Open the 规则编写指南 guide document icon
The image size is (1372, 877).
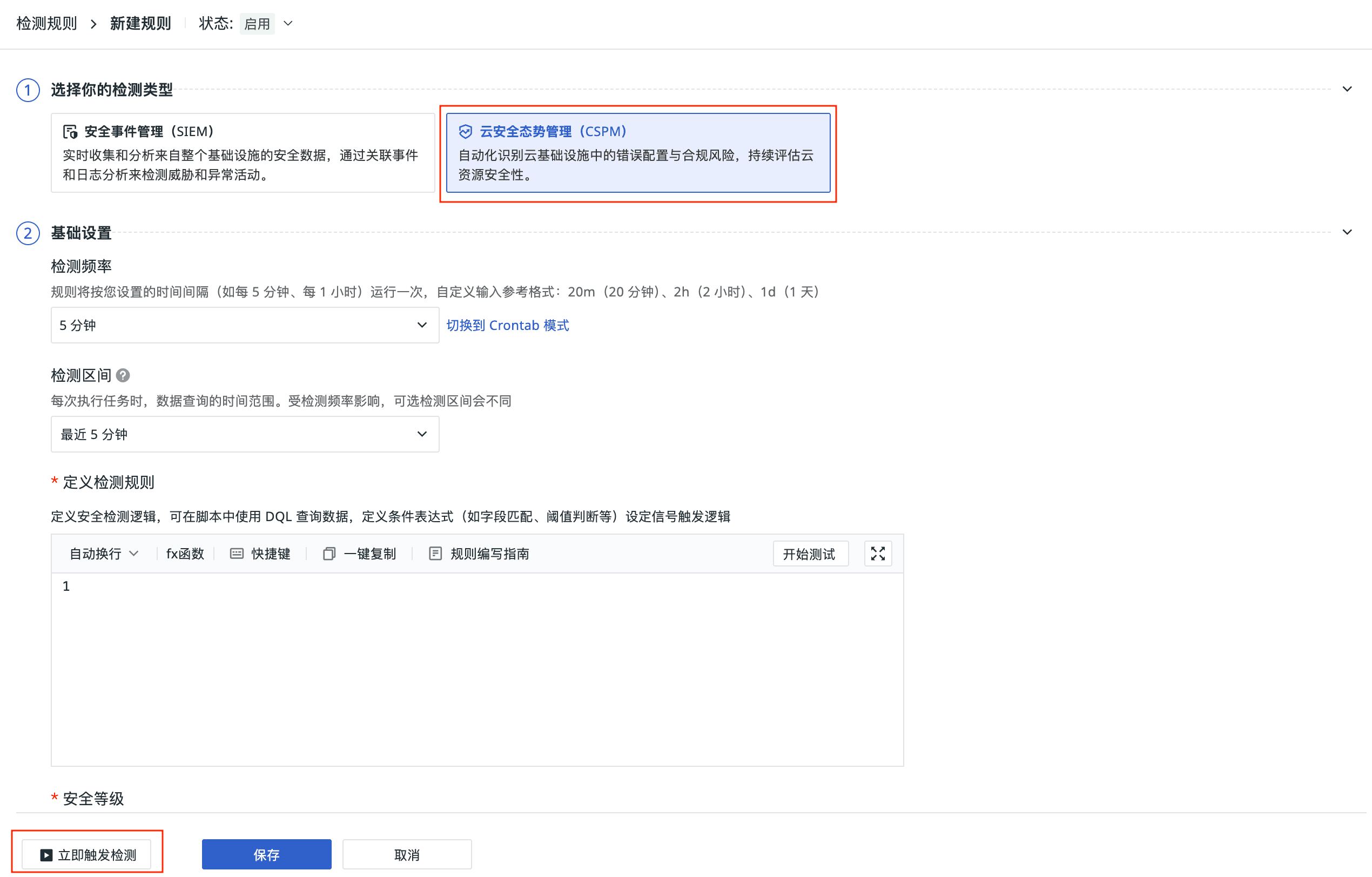click(x=435, y=554)
